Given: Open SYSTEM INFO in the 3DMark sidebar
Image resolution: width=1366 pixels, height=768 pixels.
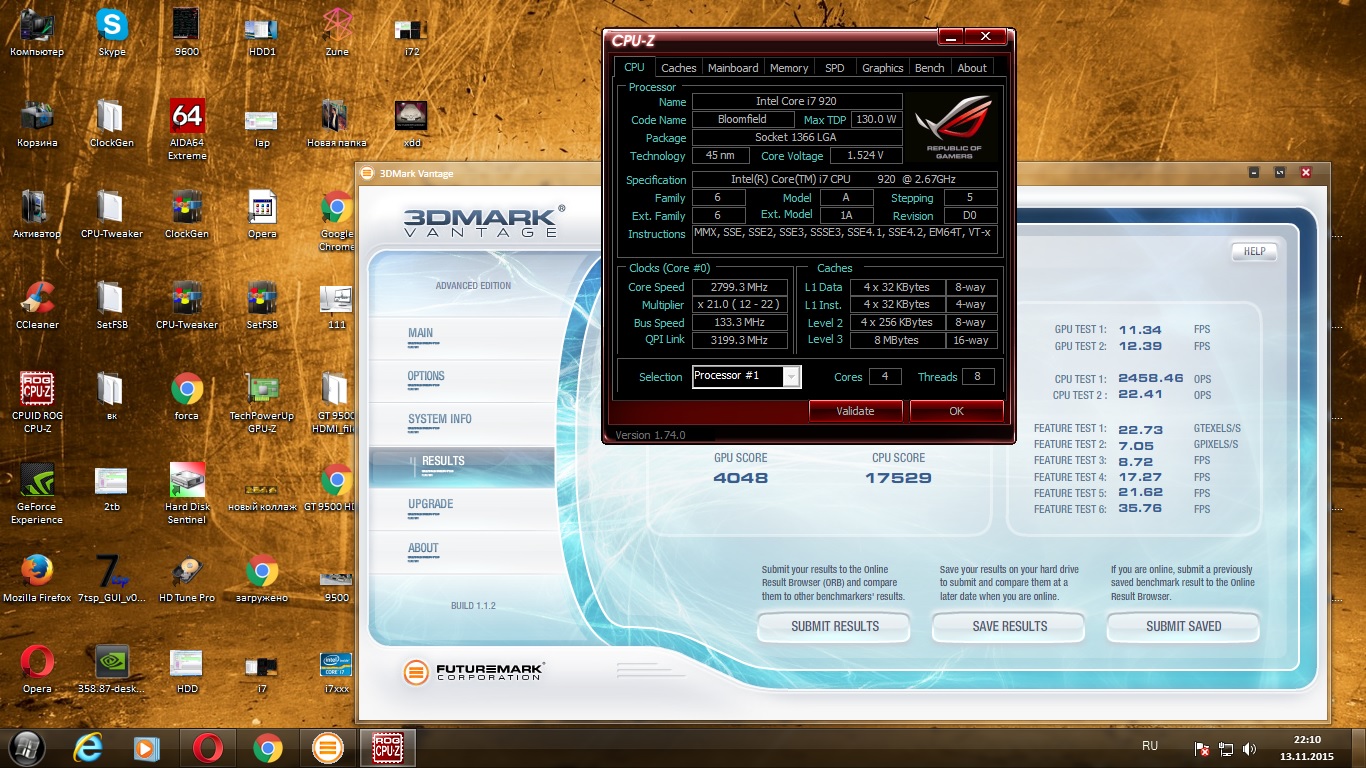Looking at the screenshot, I should pyautogui.click(x=439, y=419).
